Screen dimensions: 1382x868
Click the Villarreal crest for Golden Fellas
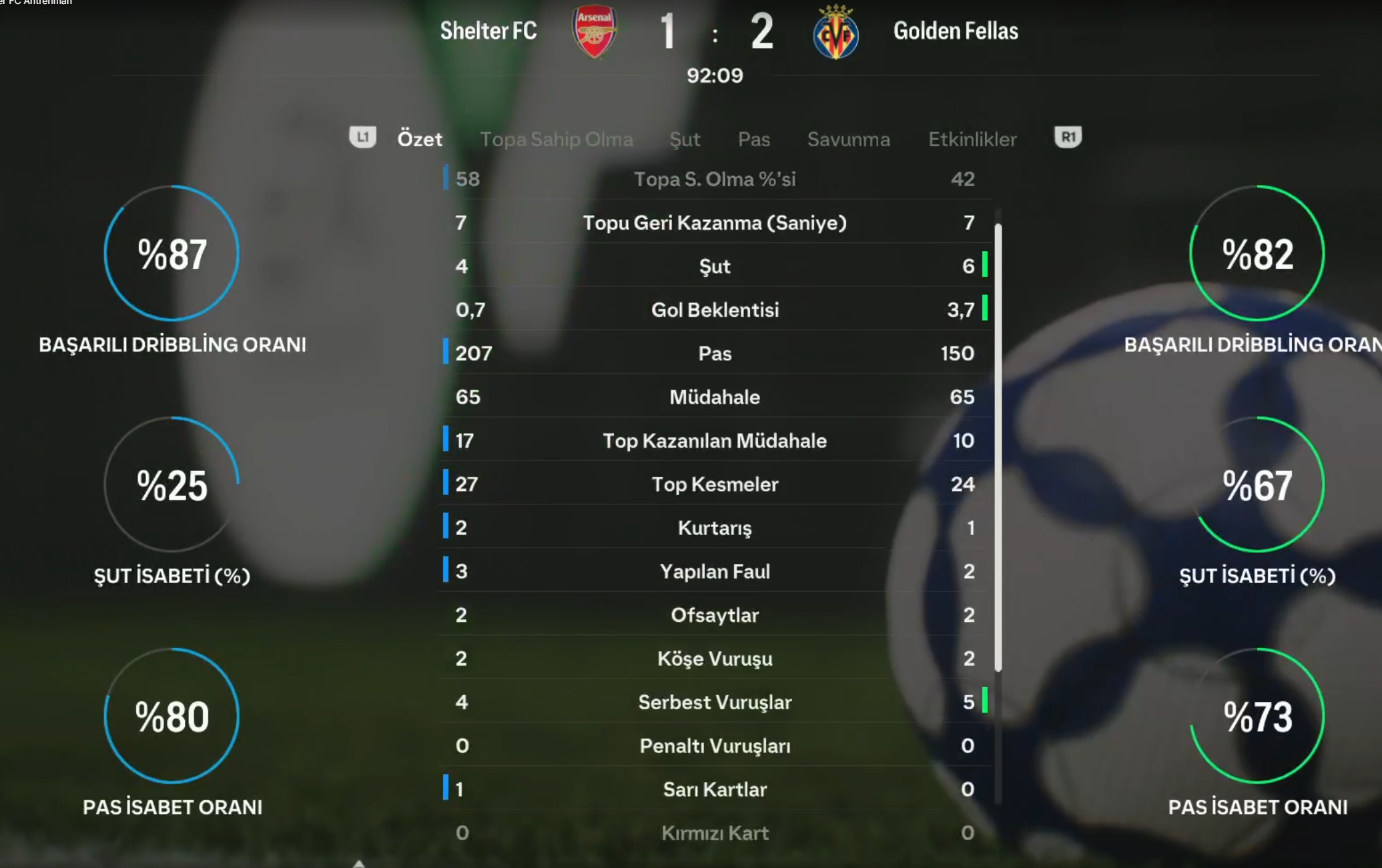835,32
